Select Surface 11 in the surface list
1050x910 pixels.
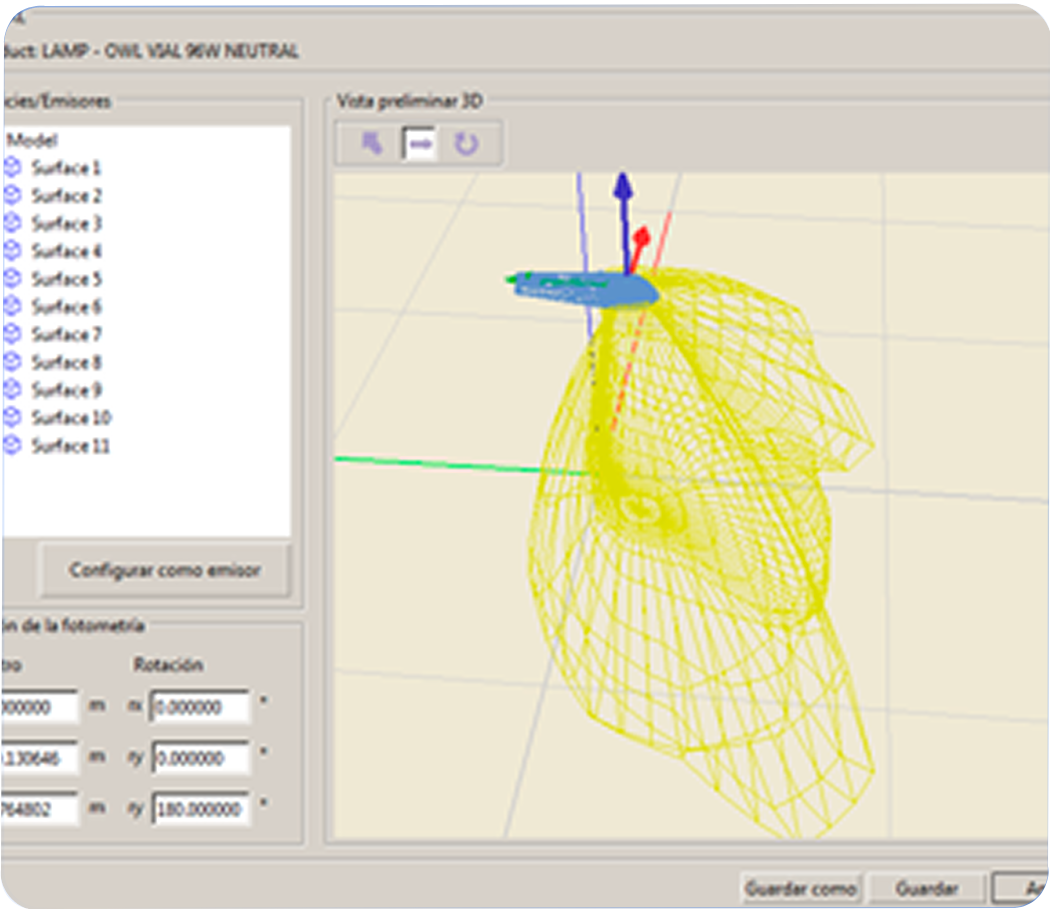(x=70, y=446)
